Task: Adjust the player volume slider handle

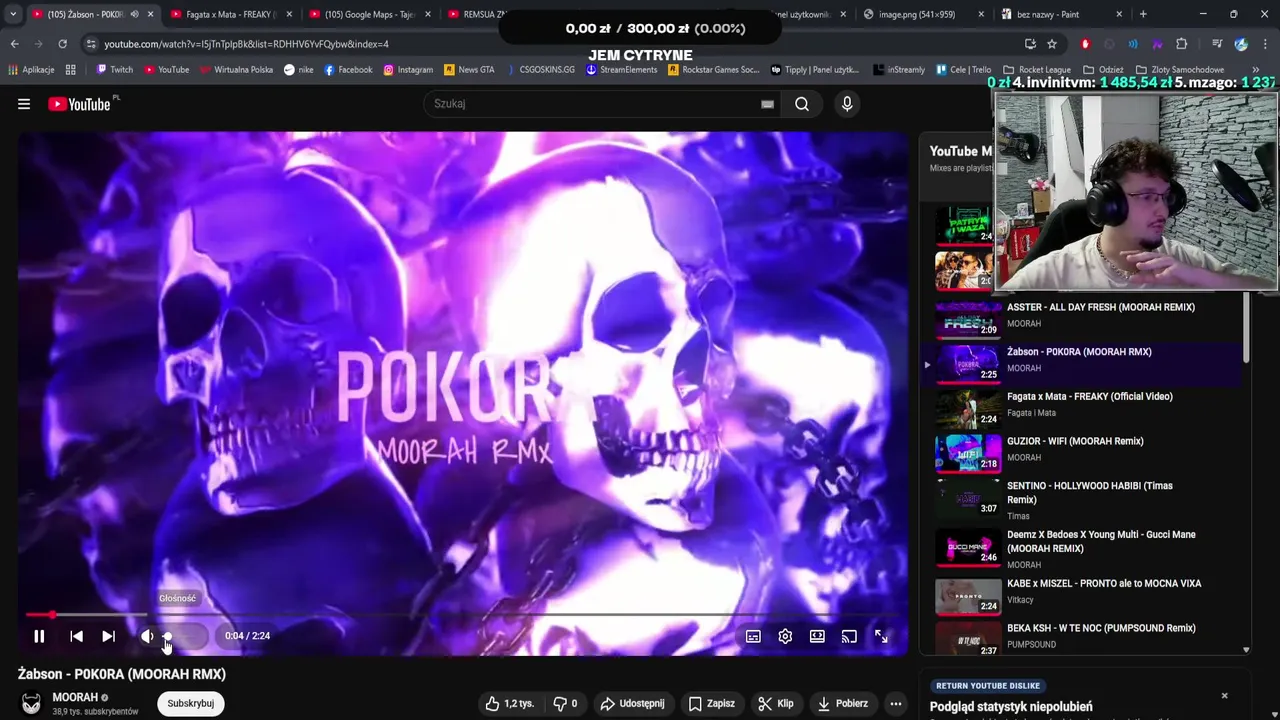Action: point(167,636)
